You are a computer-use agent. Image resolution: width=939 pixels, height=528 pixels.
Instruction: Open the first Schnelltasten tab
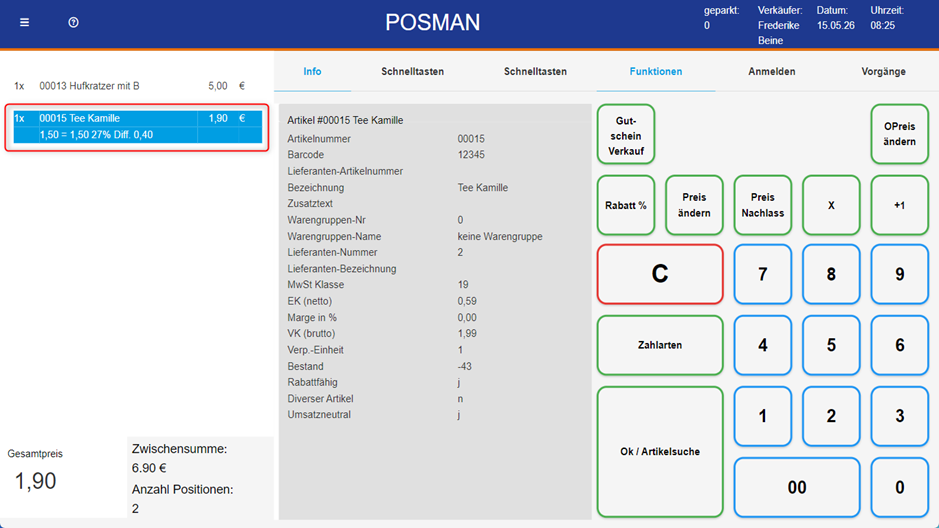click(413, 71)
